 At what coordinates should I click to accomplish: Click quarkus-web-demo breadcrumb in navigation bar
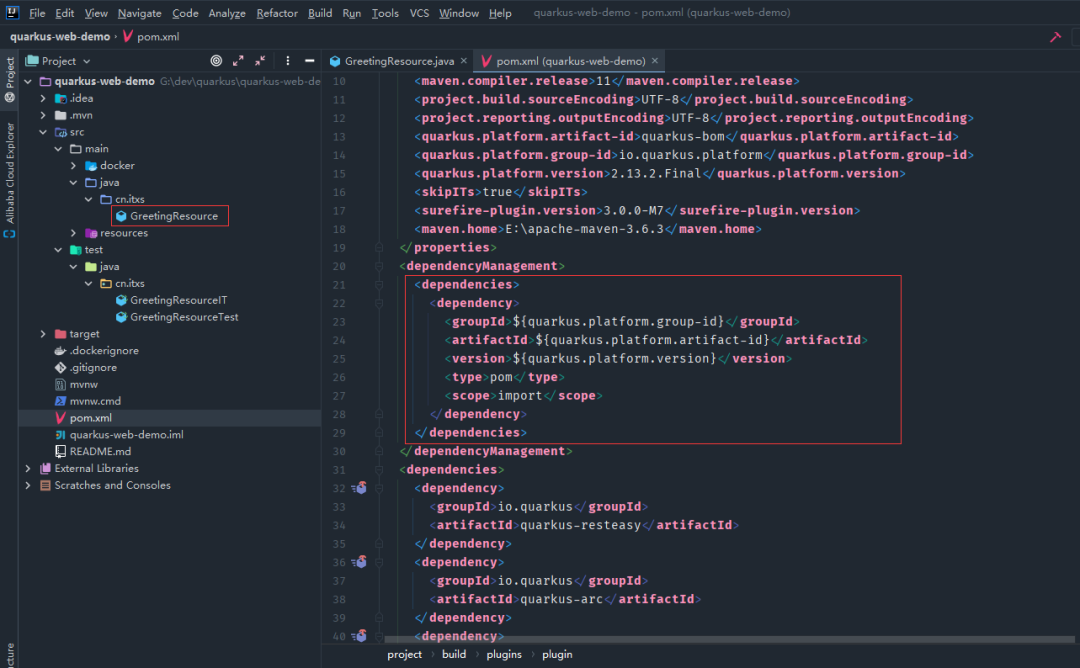click(x=60, y=36)
